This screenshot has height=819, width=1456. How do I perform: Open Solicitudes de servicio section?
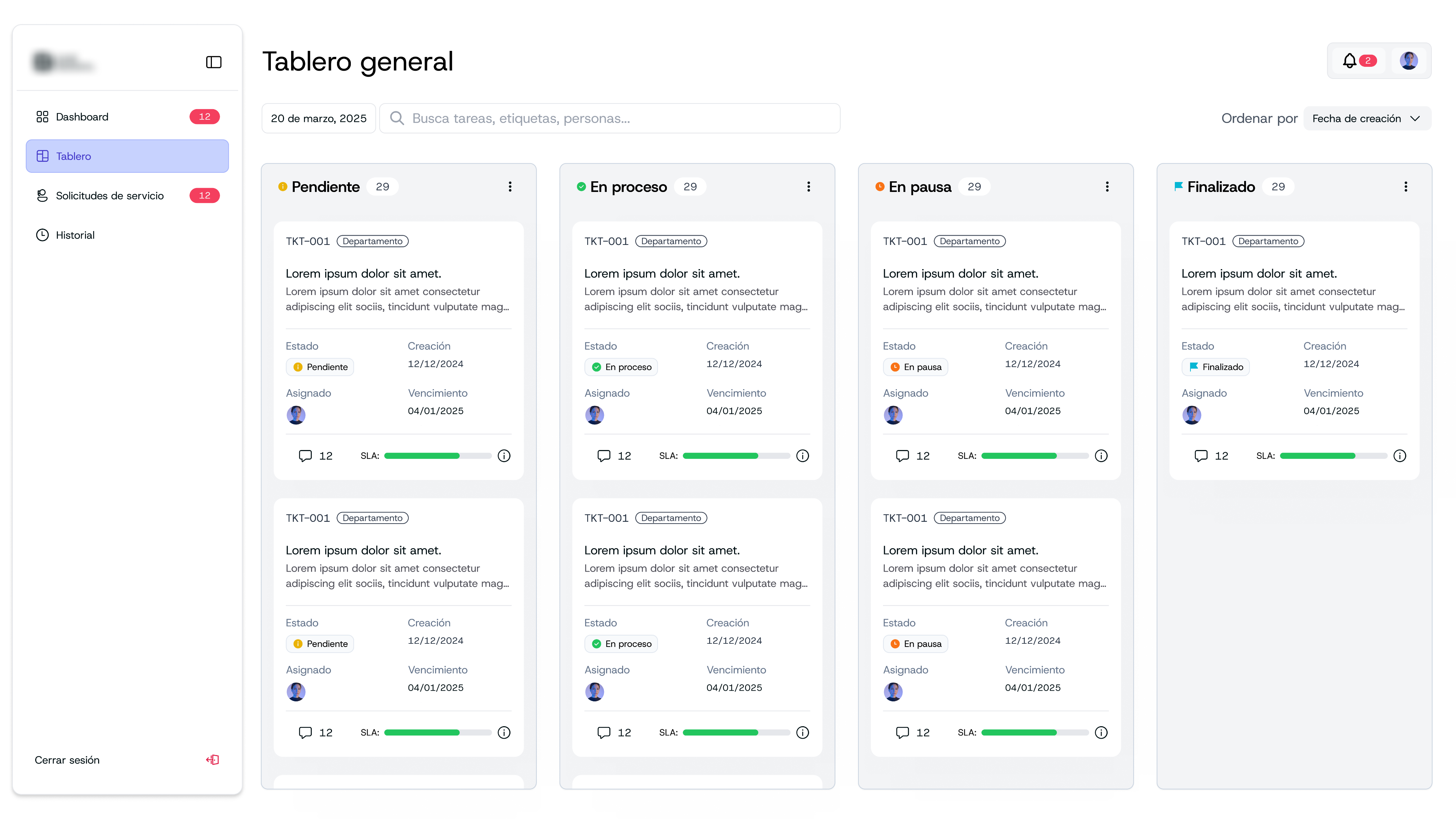point(109,196)
